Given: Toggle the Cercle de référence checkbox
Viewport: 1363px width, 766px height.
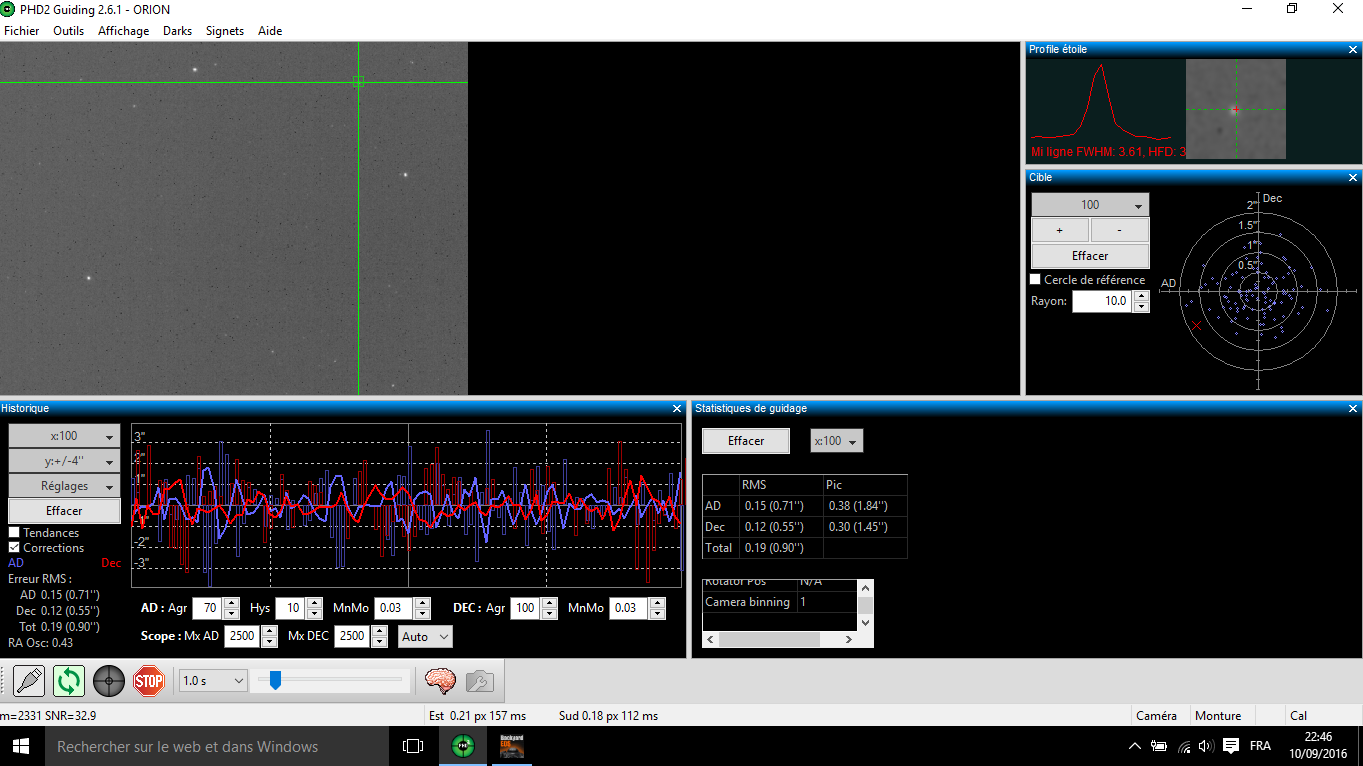Looking at the screenshot, I should [1036, 280].
